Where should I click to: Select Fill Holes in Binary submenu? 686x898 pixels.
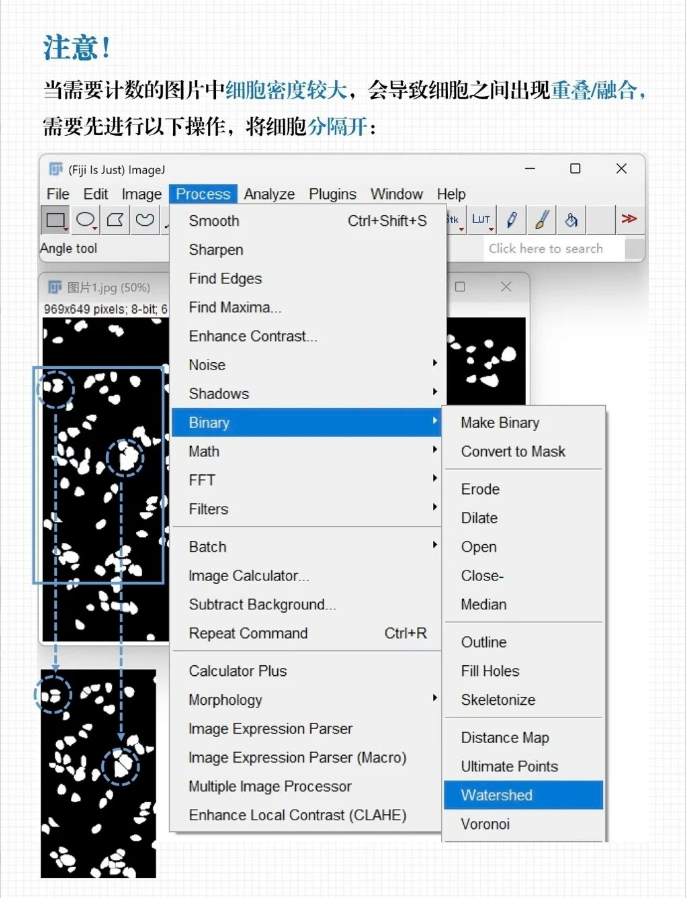(x=490, y=671)
